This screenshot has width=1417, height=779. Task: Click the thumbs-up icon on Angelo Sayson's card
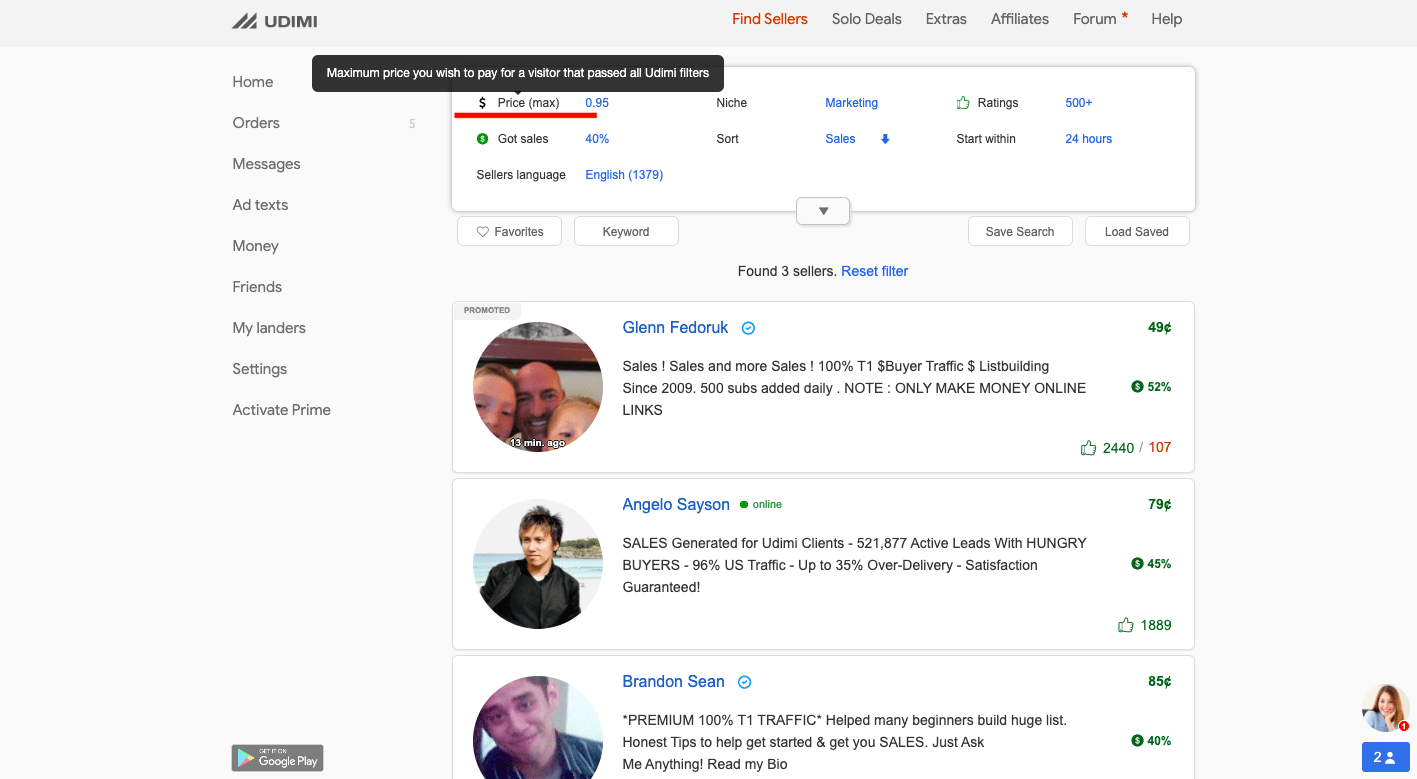coord(1125,625)
